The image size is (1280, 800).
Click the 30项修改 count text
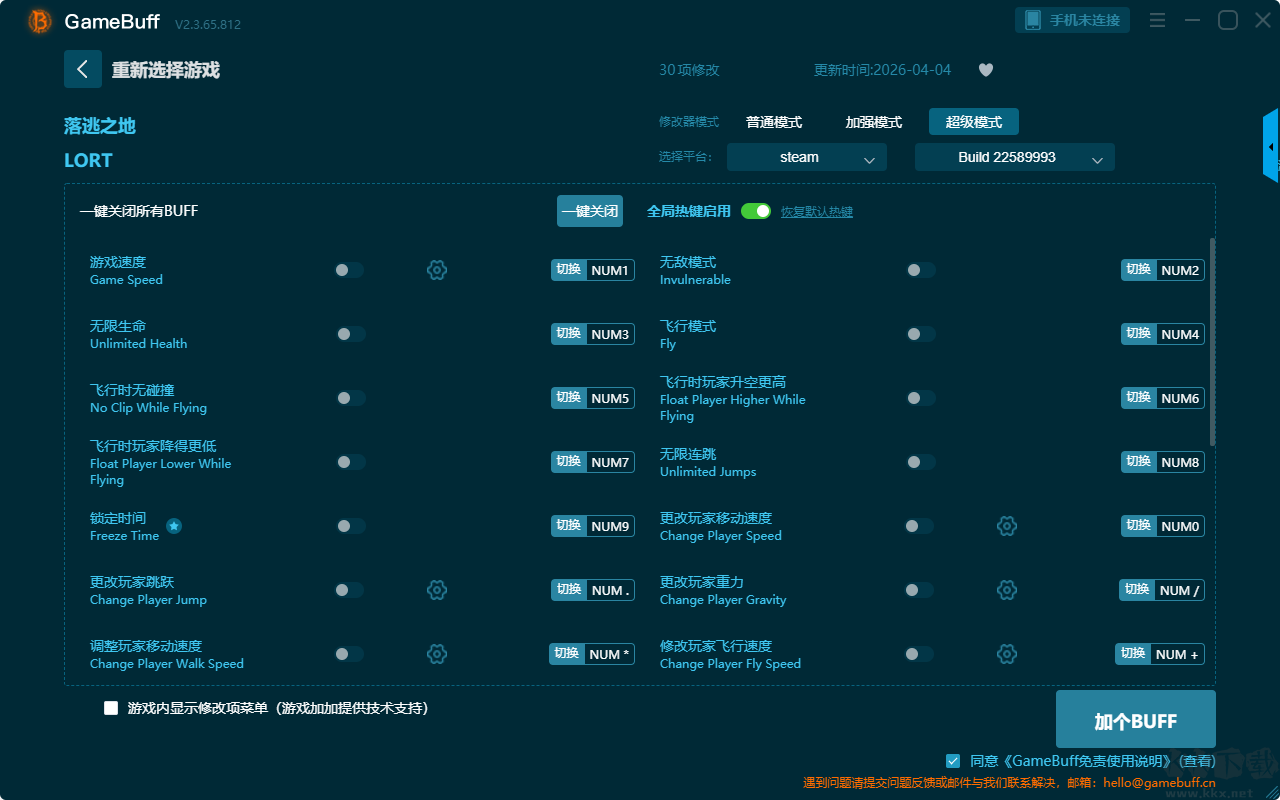(x=689, y=70)
